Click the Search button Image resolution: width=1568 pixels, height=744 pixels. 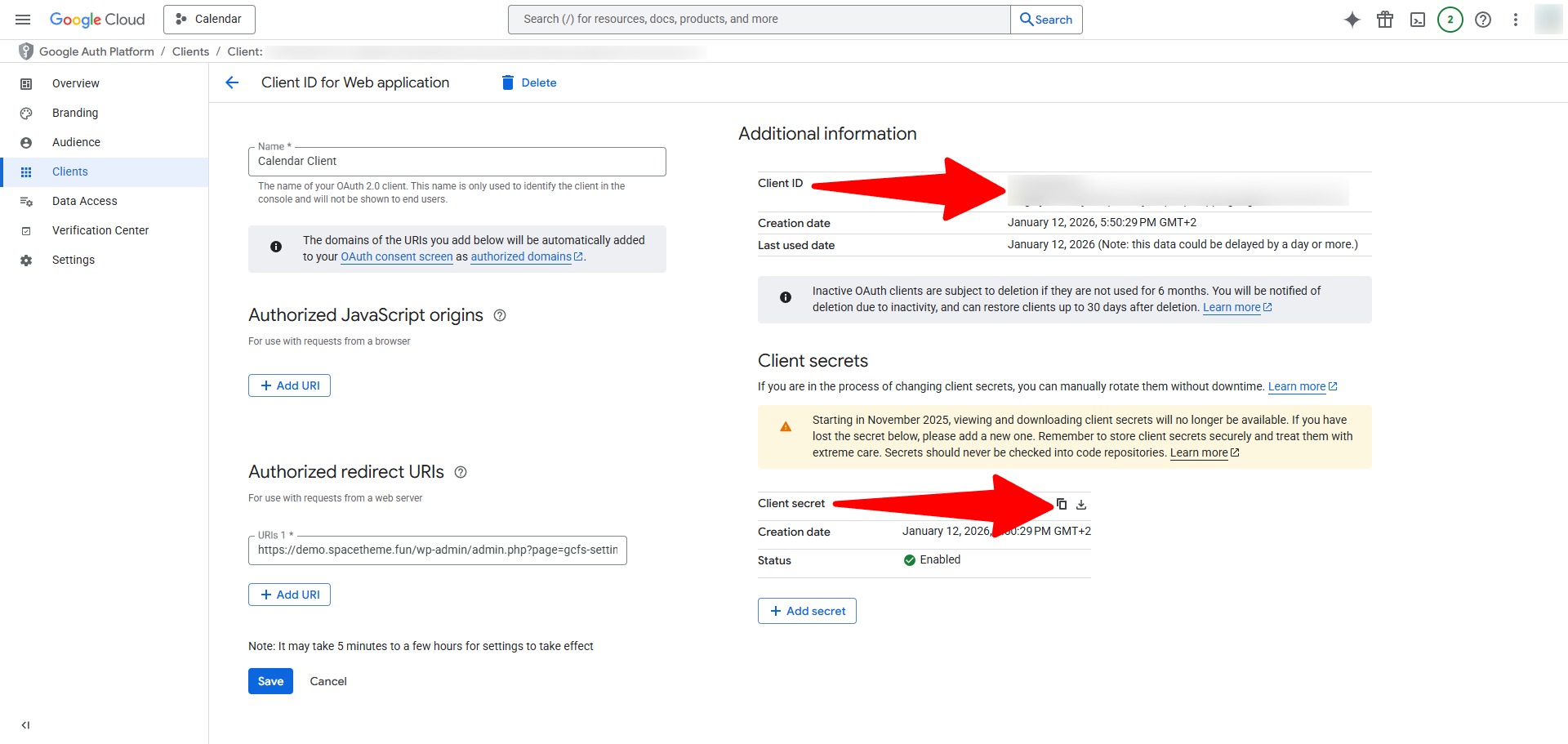click(1046, 20)
